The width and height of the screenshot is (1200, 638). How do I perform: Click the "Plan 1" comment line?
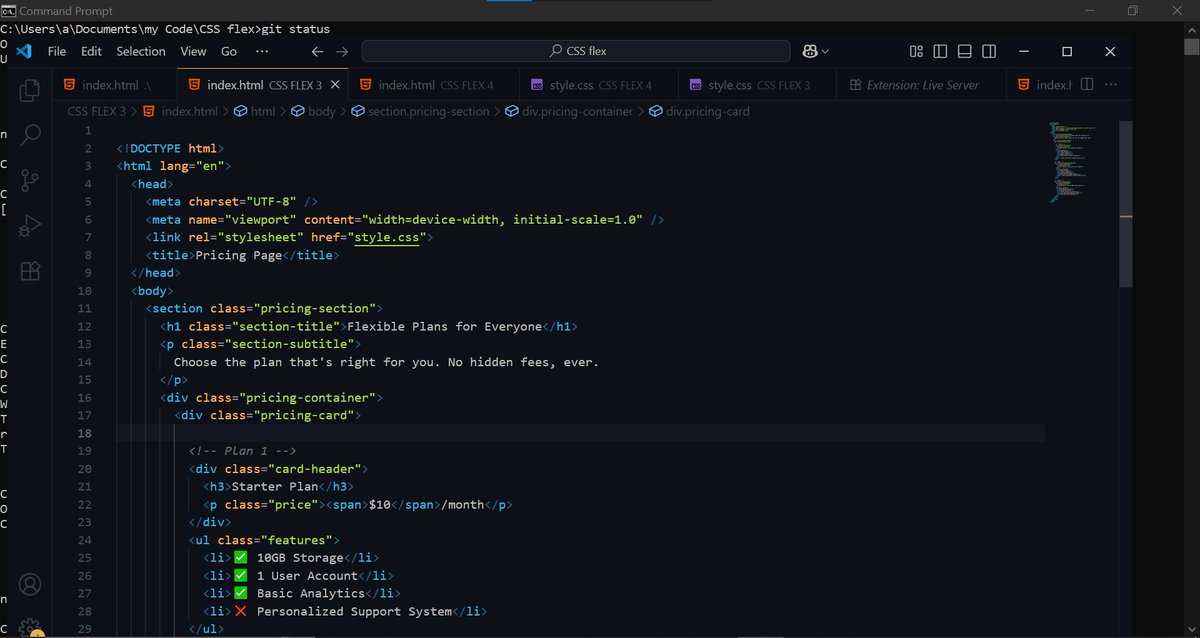[x=242, y=451]
